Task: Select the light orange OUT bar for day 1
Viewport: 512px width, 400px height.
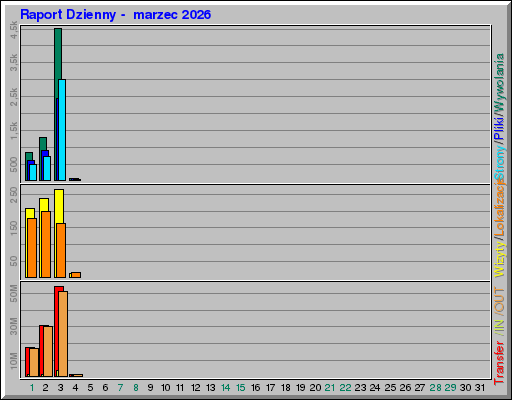Action: coord(34,362)
